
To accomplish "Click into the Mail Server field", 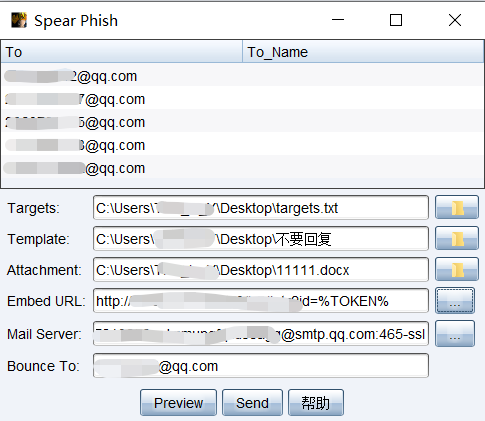I will (x=261, y=334).
